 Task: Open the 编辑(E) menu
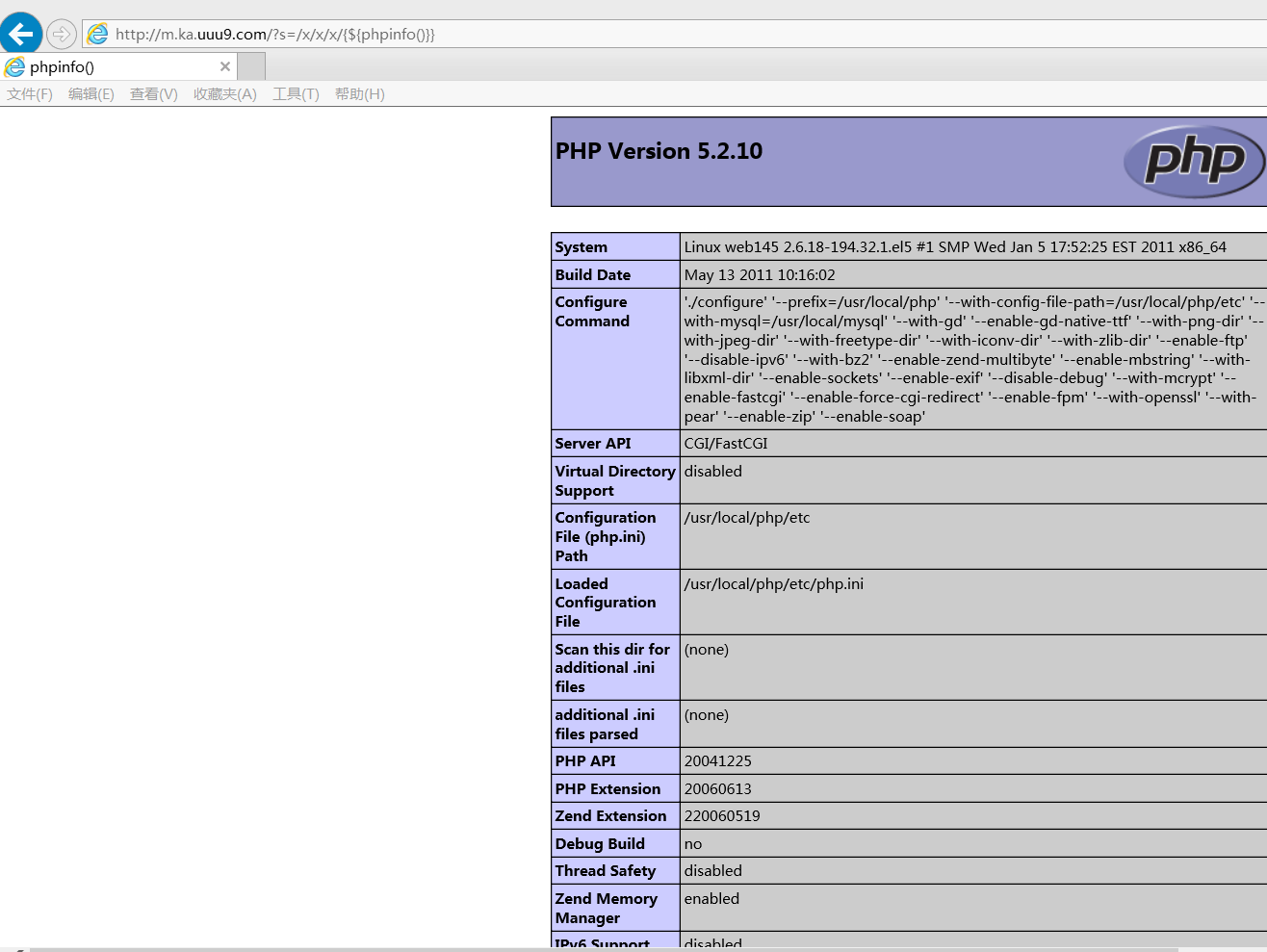click(x=91, y=94)
